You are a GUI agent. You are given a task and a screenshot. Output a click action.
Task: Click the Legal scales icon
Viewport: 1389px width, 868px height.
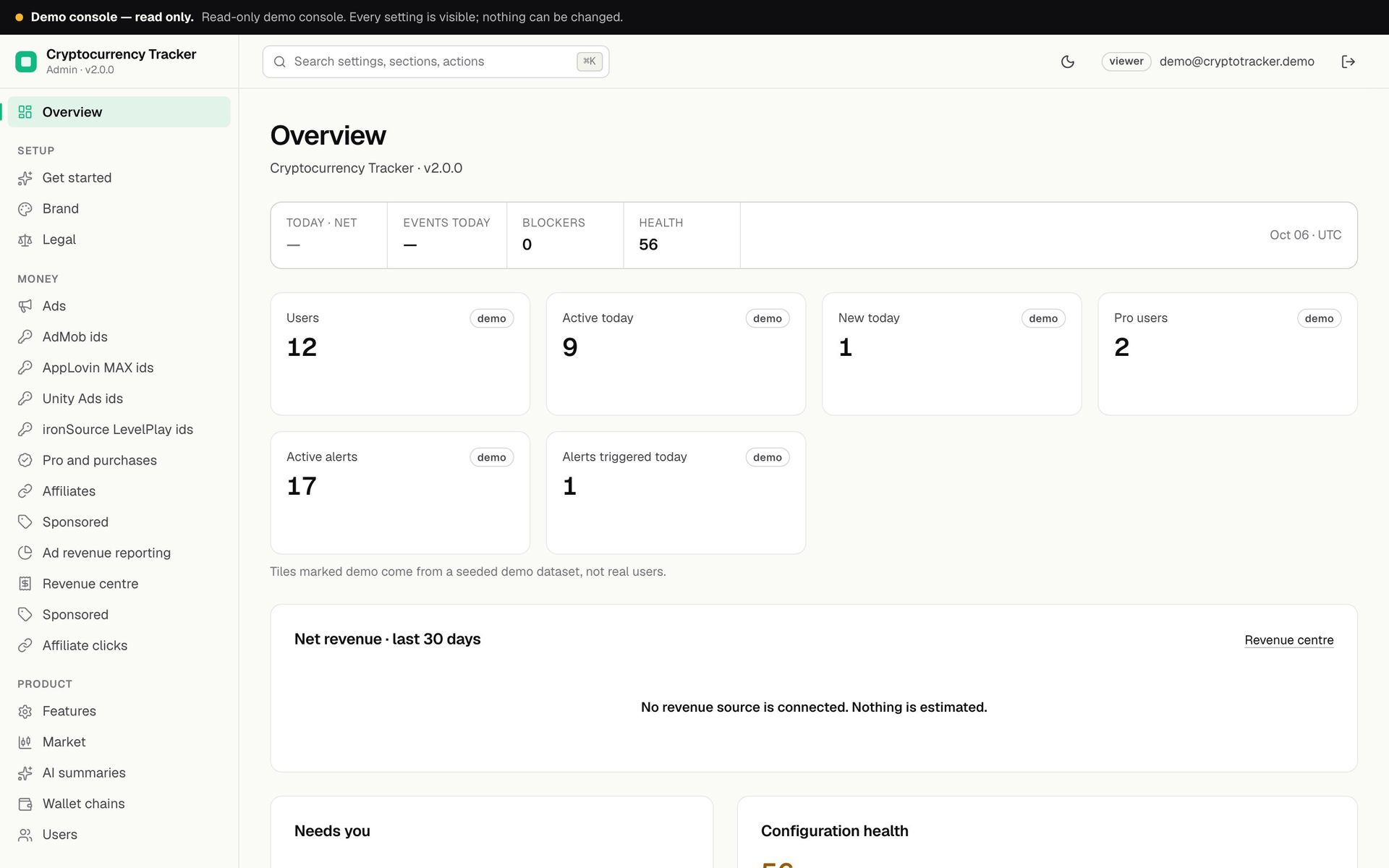(25, 240)
